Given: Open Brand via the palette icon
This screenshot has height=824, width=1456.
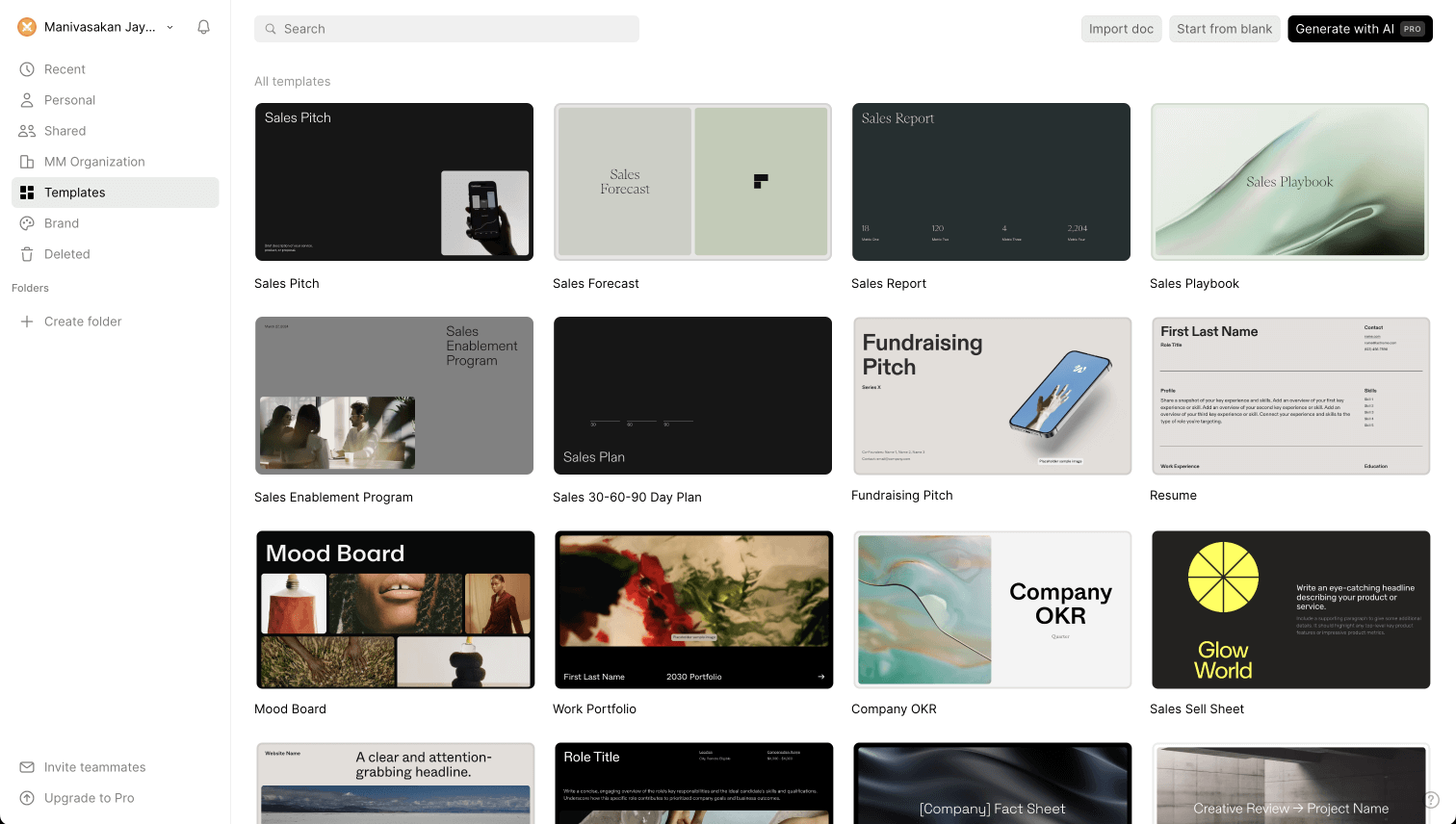Looking at the screenshot, I should 27,223.
